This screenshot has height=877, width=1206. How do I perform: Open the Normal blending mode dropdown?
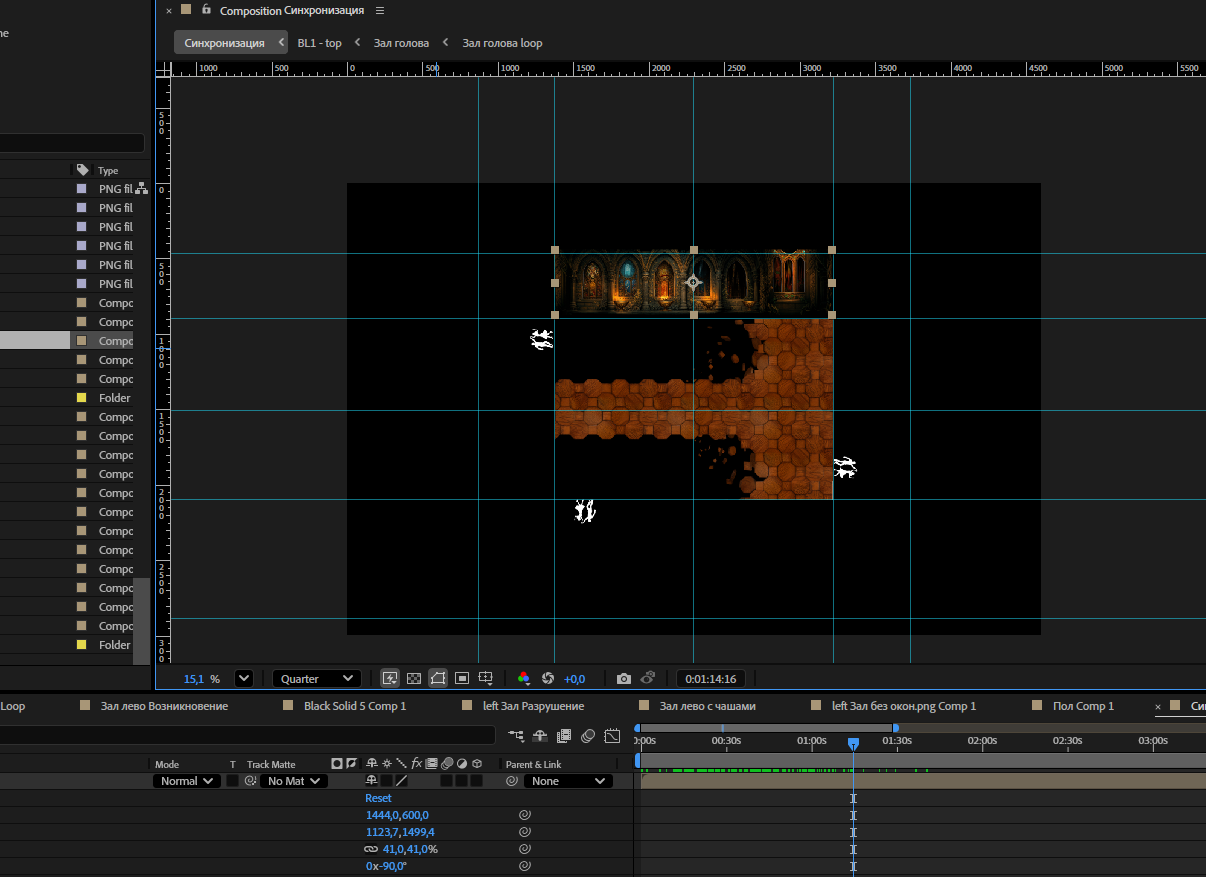(x=187, y=781)
